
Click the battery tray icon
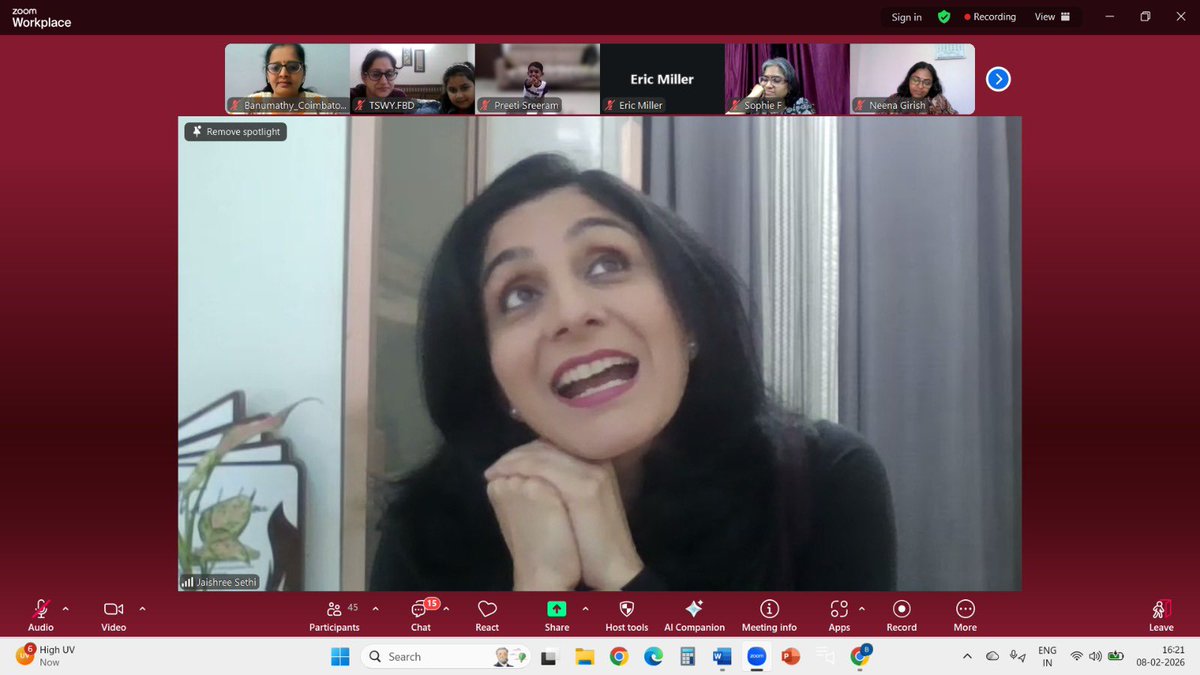click(x=1116, y=656)
